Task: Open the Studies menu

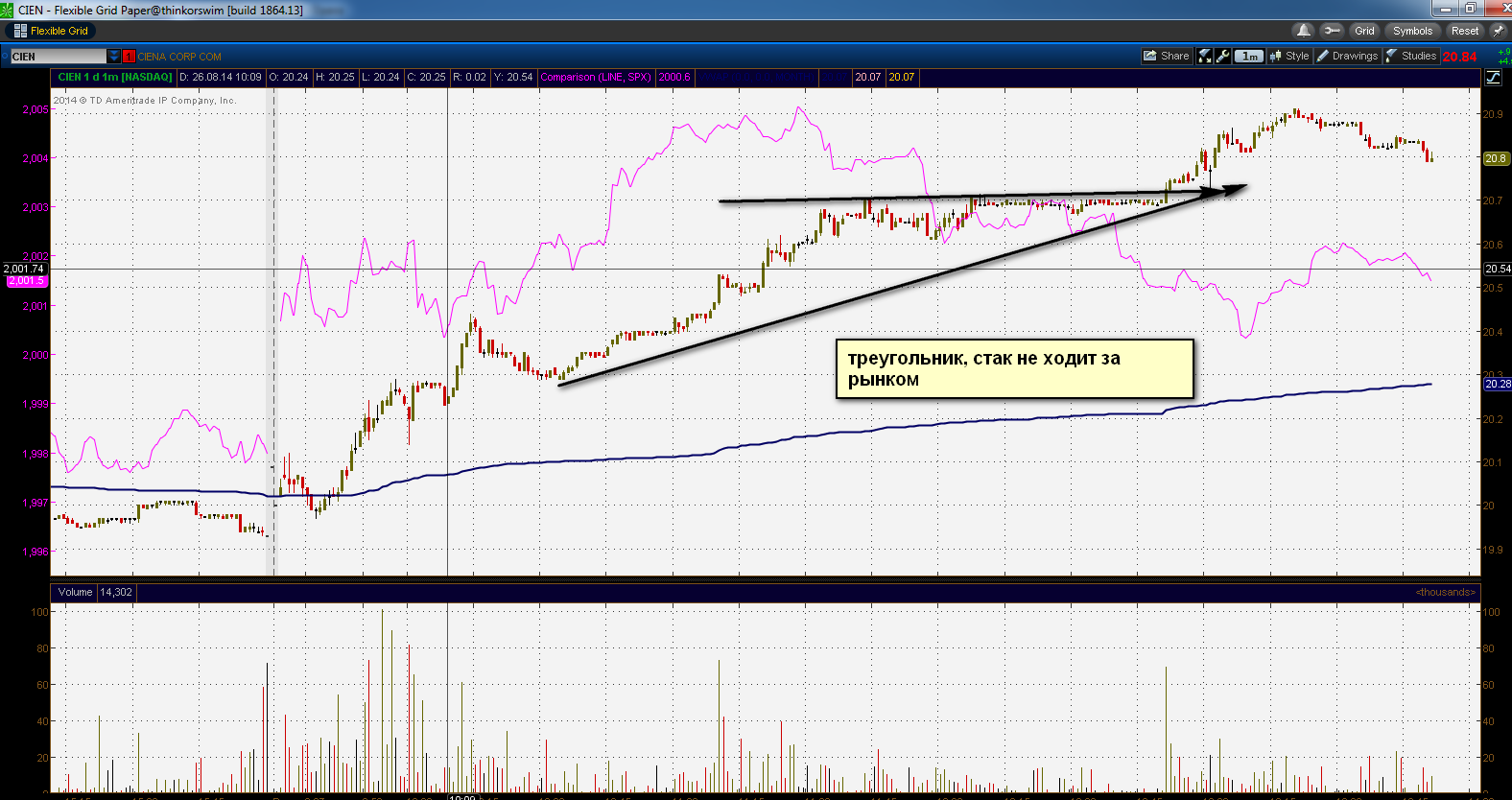Action: (x=1410, y=56)
